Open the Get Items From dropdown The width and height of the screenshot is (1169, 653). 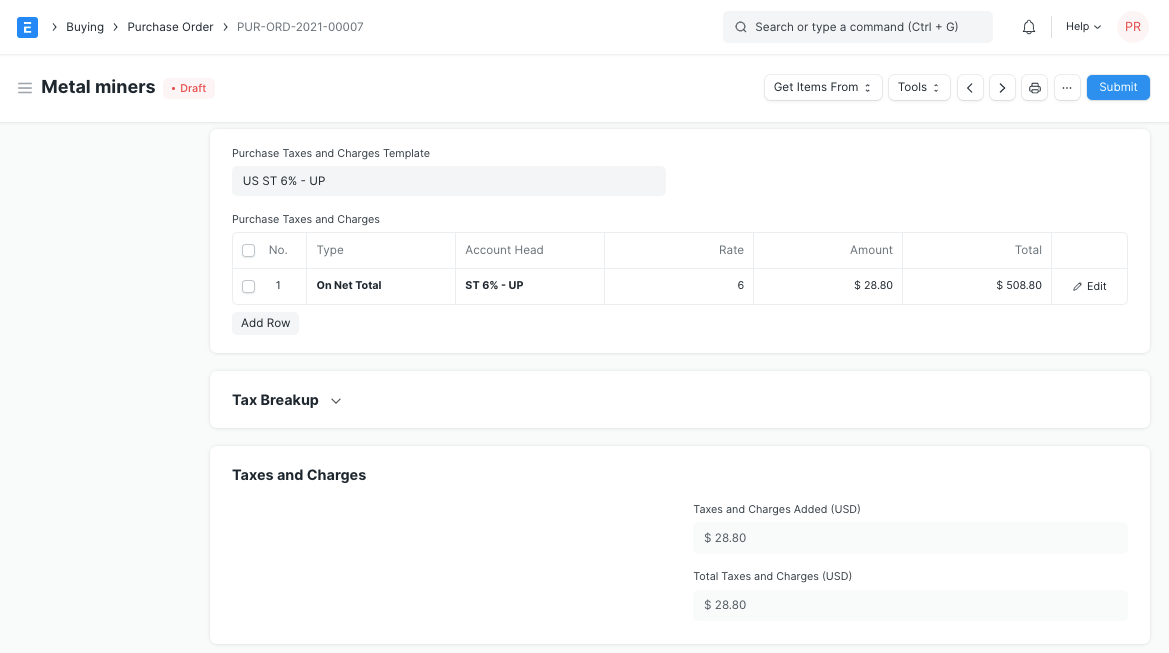(822, 87)
